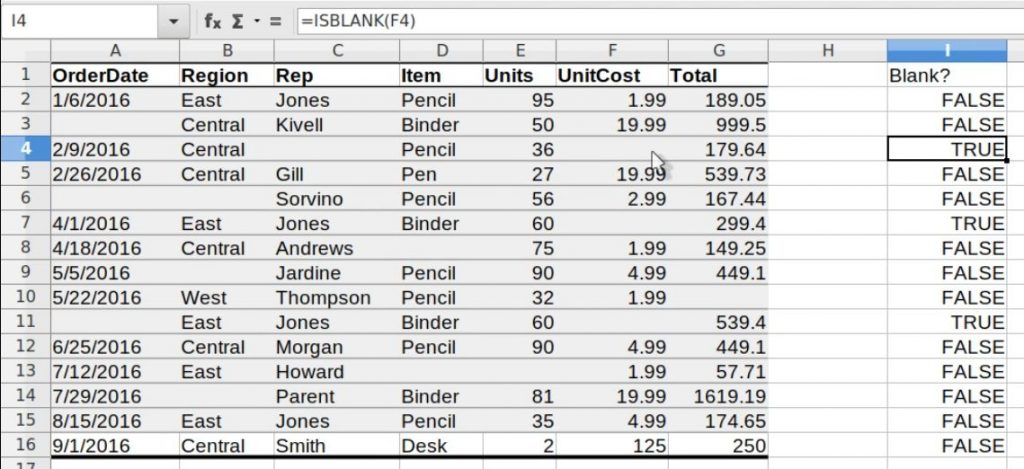Click the formula input line with =ISBLANK(F4)
Screen dimensions: 1024x469
(660, 21)
